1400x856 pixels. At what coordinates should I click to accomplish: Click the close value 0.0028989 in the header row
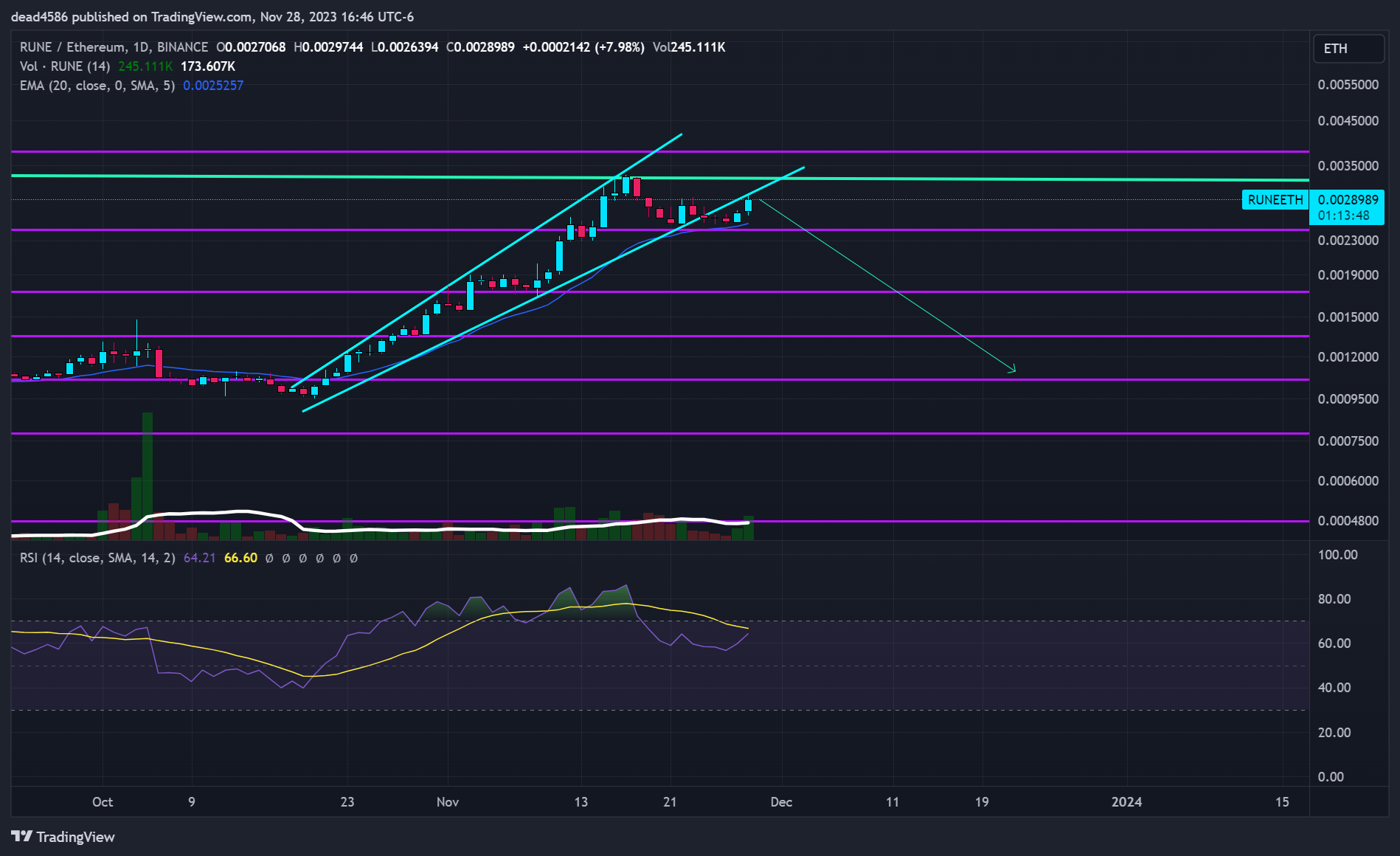(484, 47)
